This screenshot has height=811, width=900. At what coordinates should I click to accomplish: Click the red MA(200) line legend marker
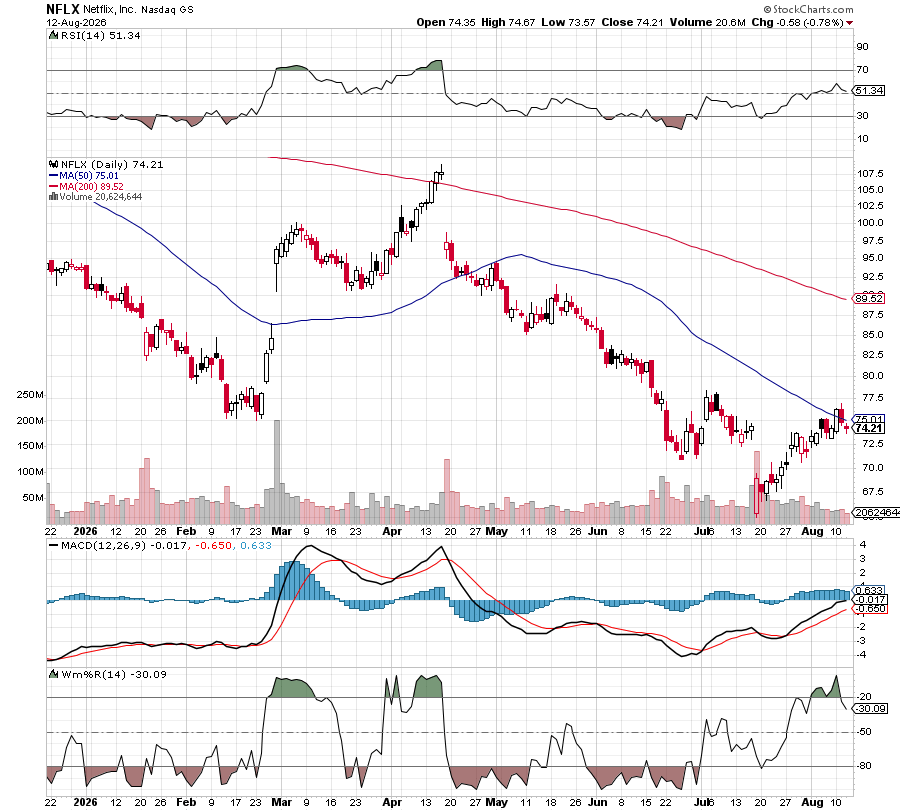tap(53, 187)
